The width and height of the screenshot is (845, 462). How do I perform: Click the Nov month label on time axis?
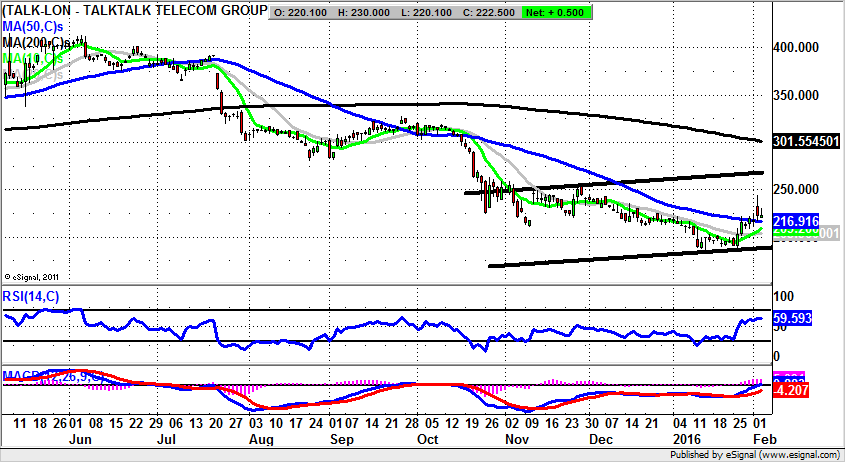coord(516,437)
